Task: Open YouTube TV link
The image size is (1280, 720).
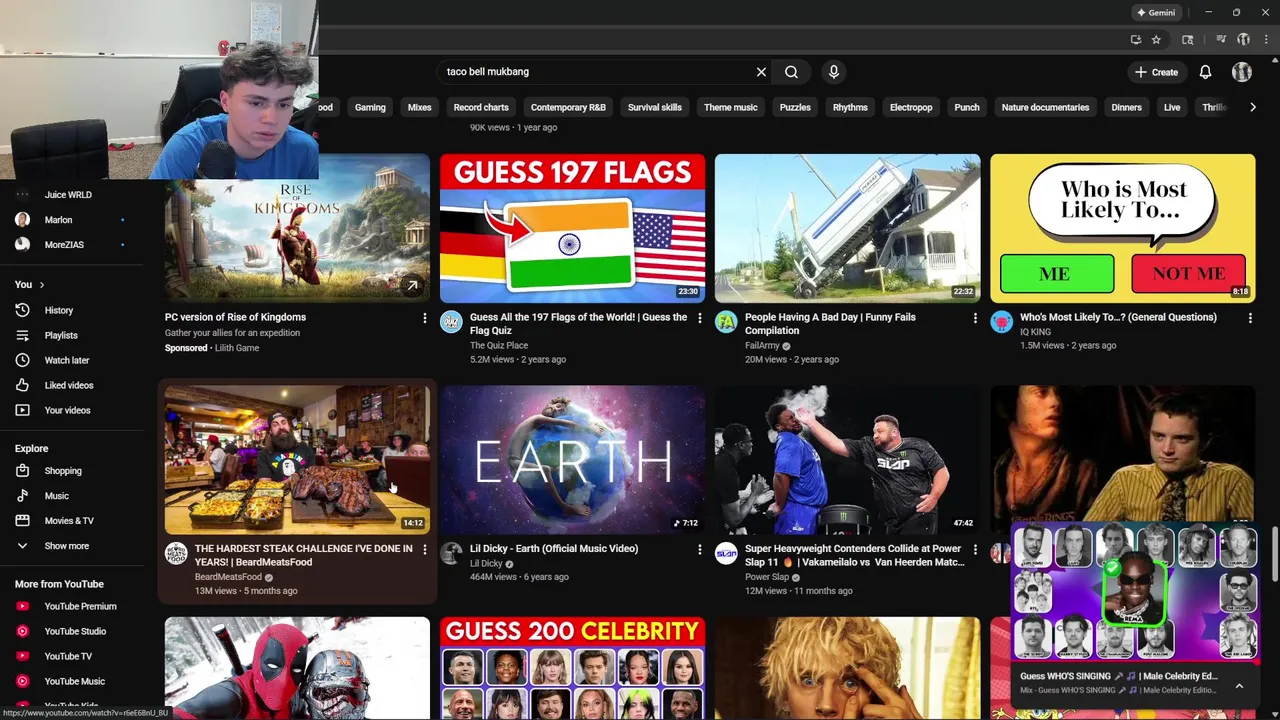Action: [68, 656]
